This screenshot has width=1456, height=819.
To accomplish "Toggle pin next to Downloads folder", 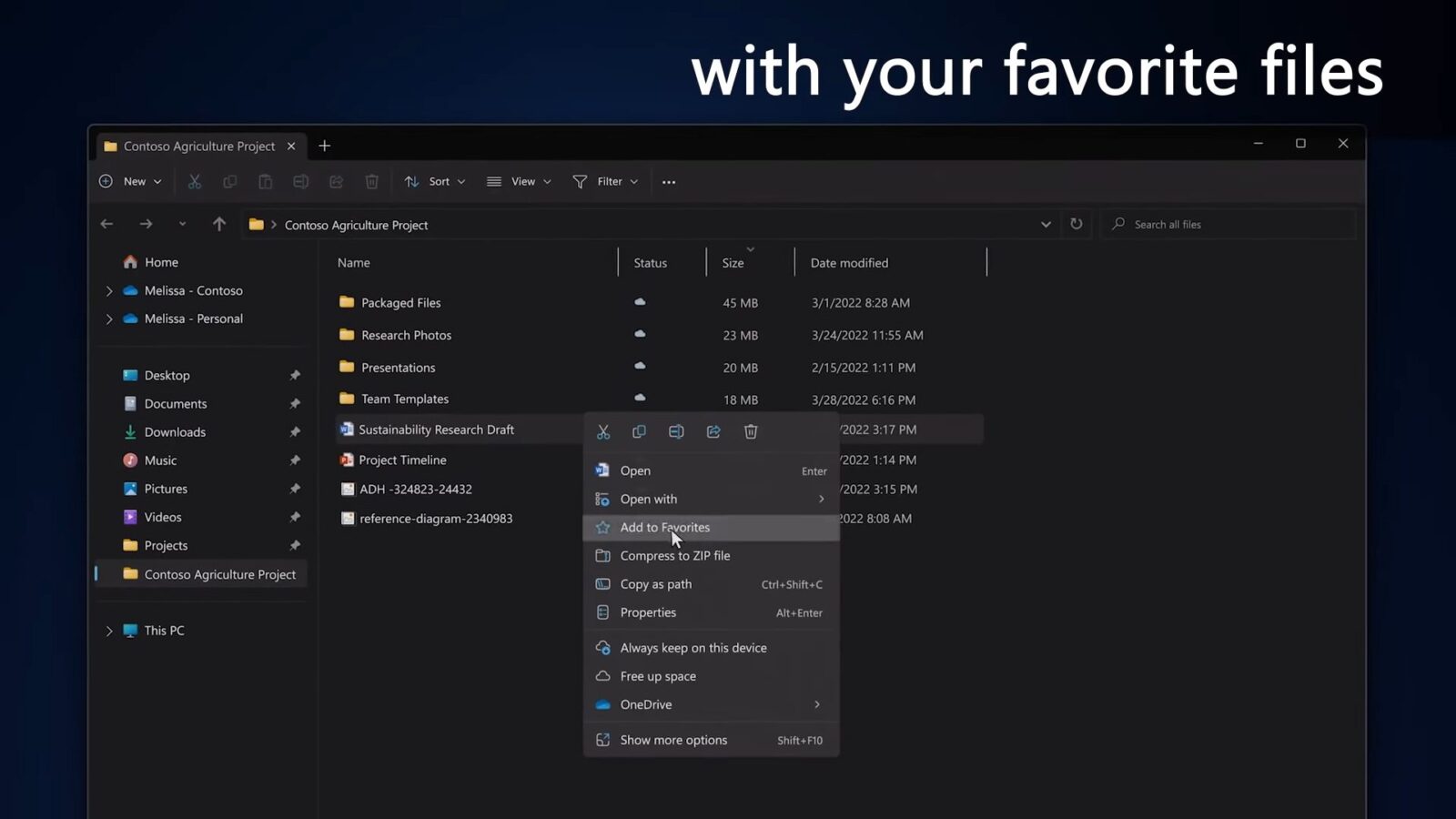I will point(295,432).
